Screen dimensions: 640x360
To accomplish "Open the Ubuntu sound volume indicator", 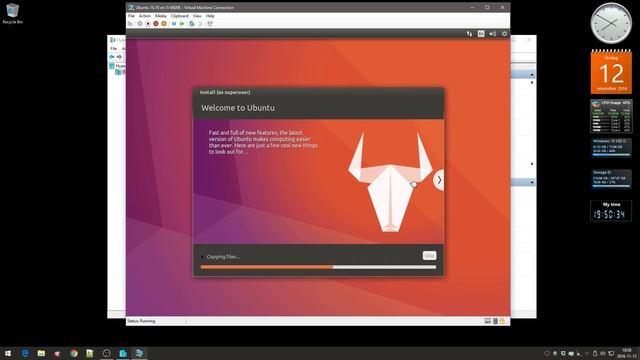I will pyautogui.click(x=493, y=34).
